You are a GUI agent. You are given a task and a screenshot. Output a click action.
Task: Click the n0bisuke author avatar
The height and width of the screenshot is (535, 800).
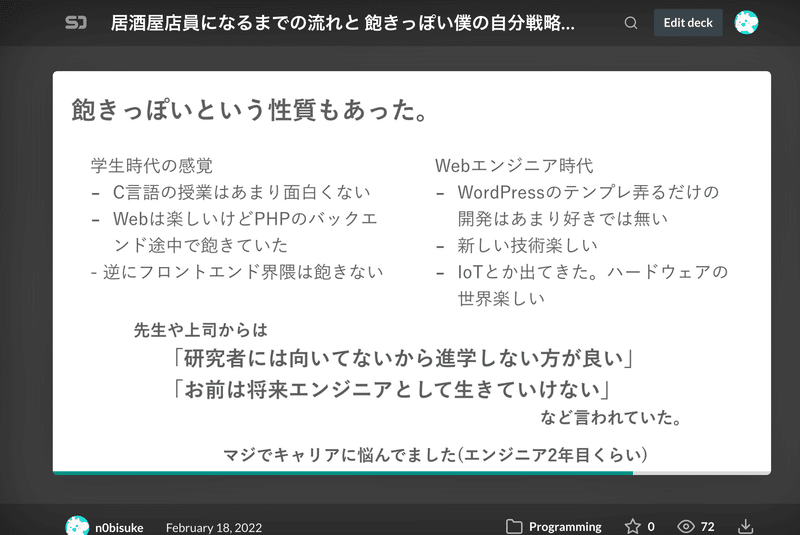pyautogui.click(x=77, y=526)
